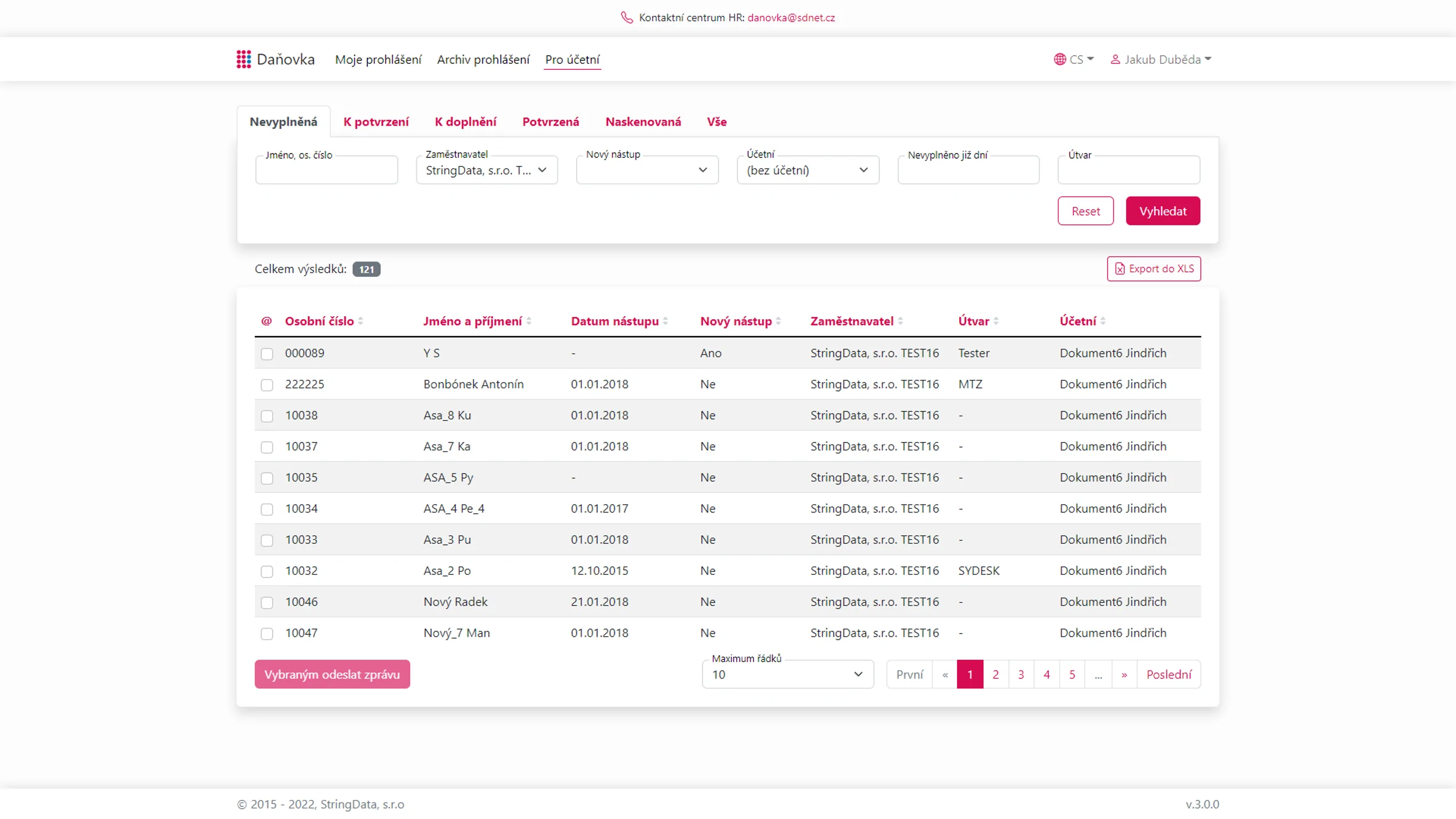1456x819 pixels.
Task: Switch to the Potvrzená tab
Action: pyautogui.click(x=551, y=122)
